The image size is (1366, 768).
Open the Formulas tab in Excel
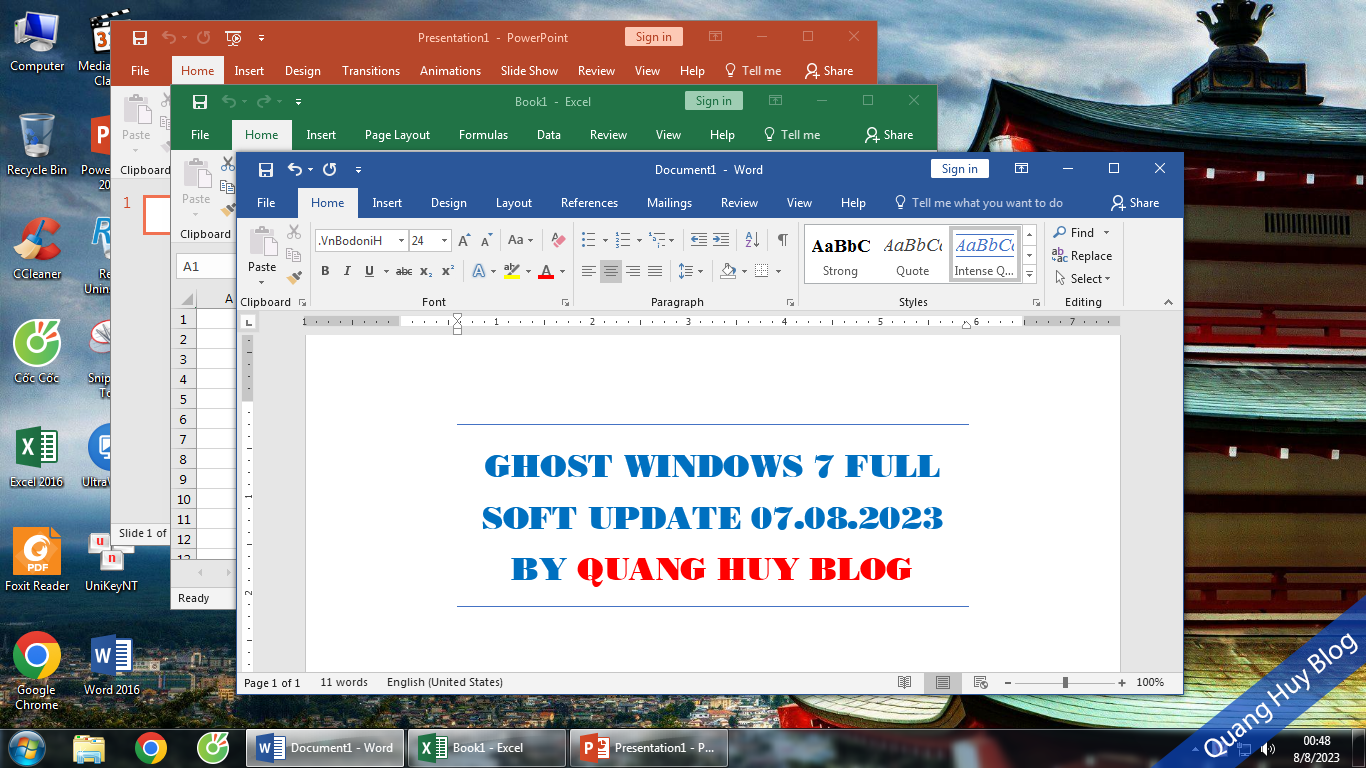483,134
